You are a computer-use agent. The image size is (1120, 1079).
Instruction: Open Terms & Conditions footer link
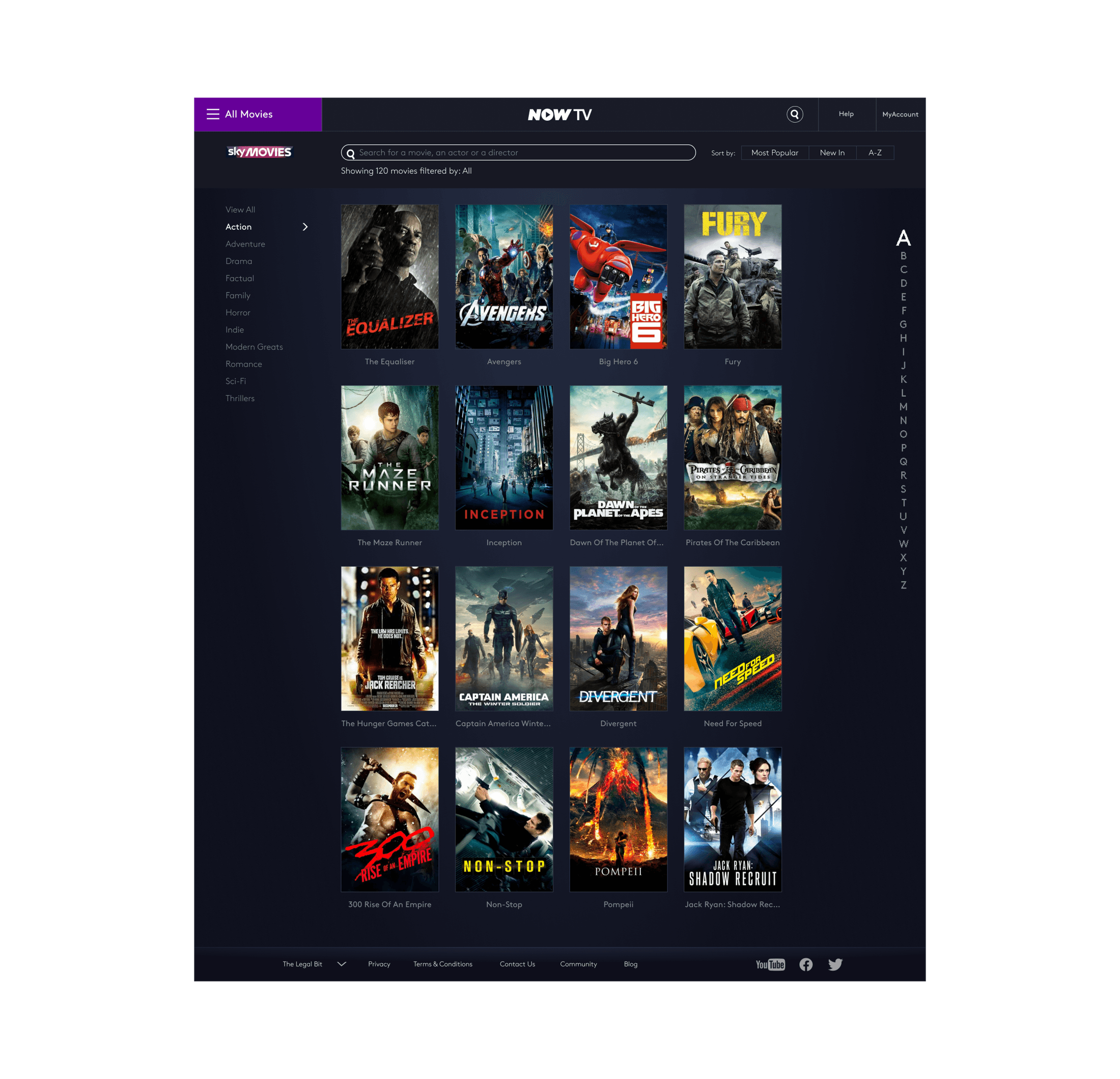pyautogui.click(x=443, y=963)
